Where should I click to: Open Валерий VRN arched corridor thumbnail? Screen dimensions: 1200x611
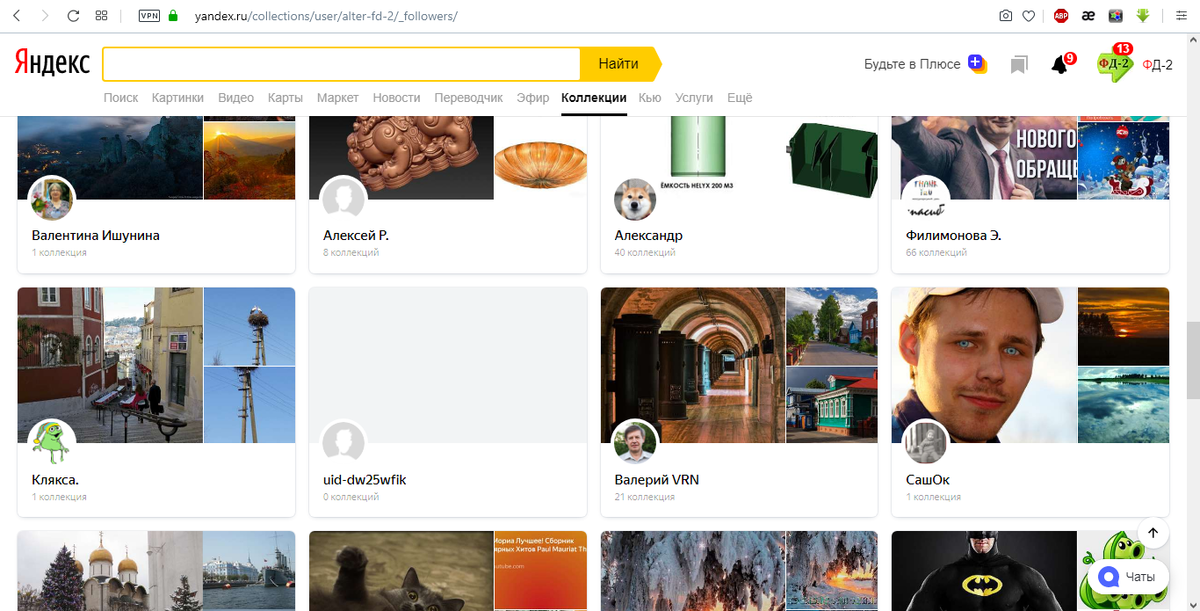click(692, 365)
